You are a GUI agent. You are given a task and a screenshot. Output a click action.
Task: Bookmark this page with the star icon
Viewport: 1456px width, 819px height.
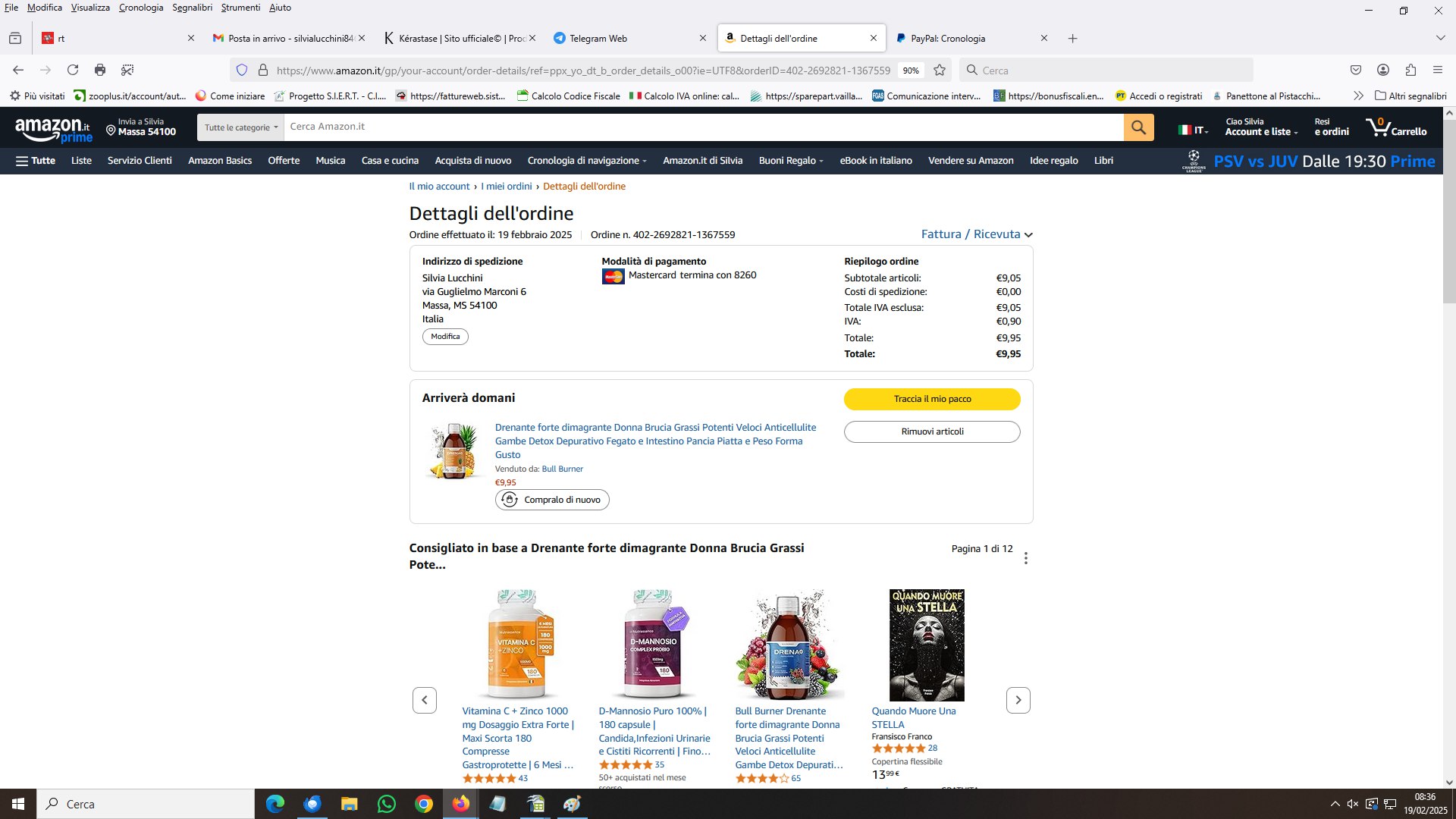click(x=940, y=70)
